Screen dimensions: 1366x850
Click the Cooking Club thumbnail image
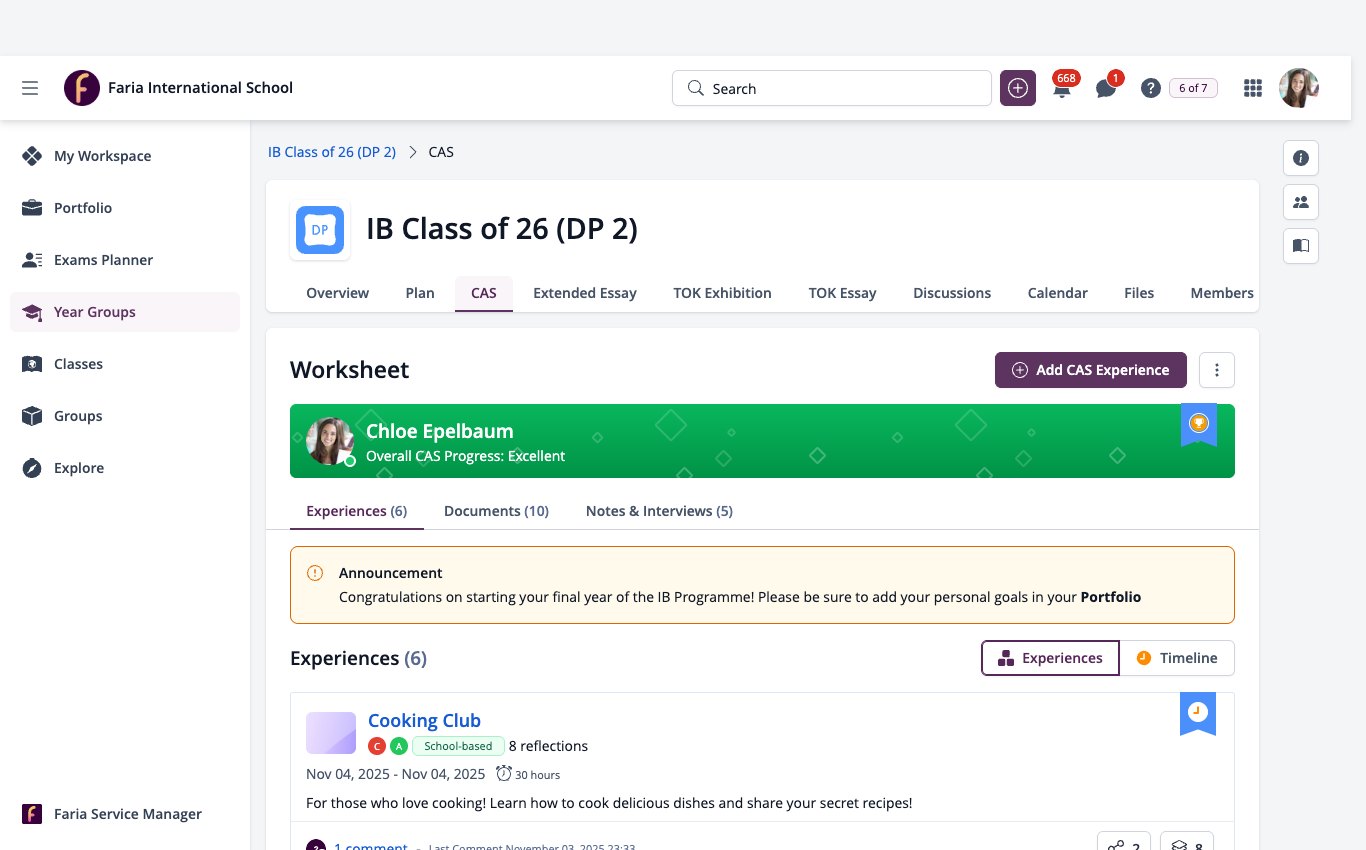pyautogui.click(x=331, y=733)
